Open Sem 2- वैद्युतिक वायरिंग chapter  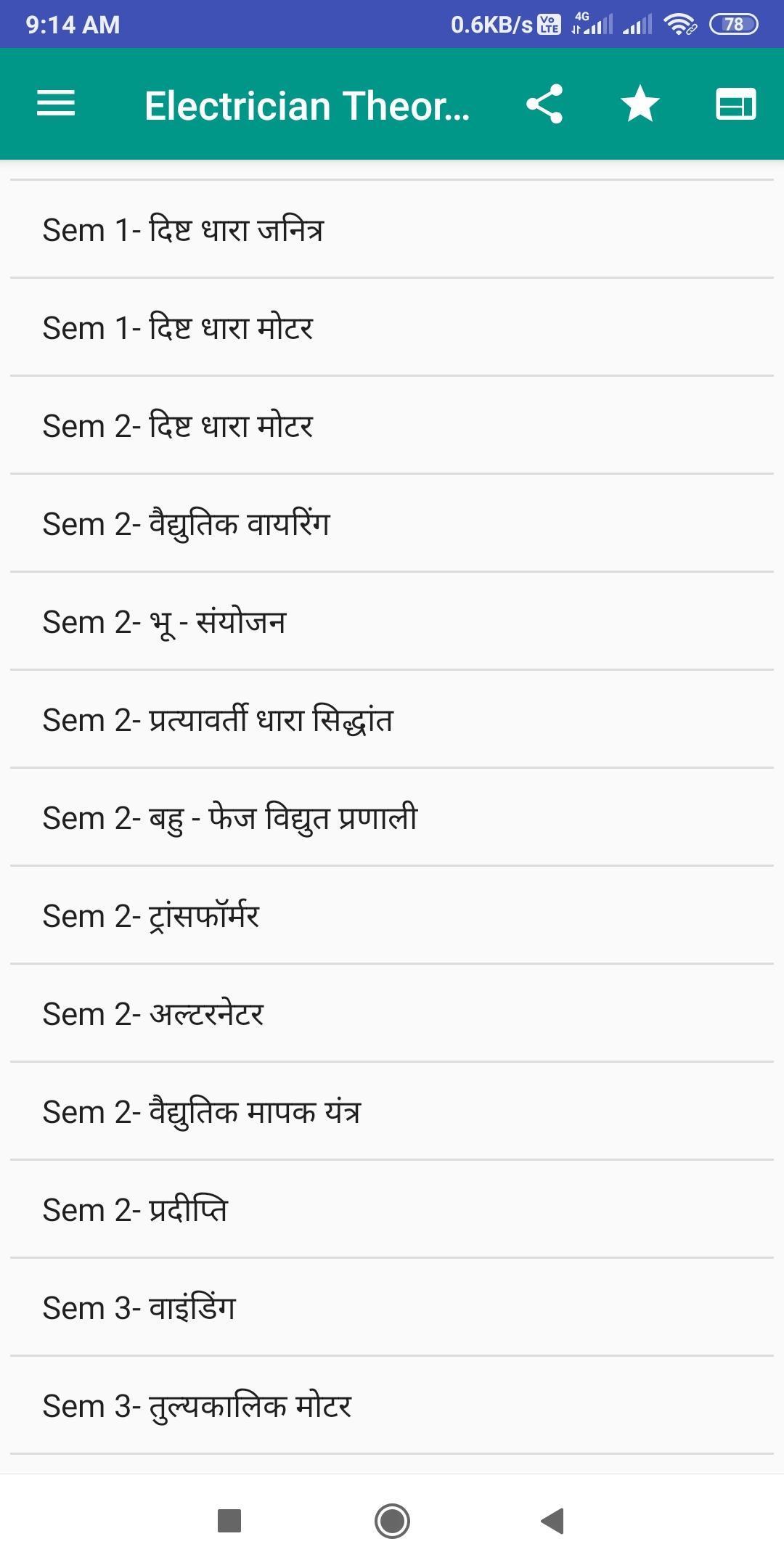(392, 524)
